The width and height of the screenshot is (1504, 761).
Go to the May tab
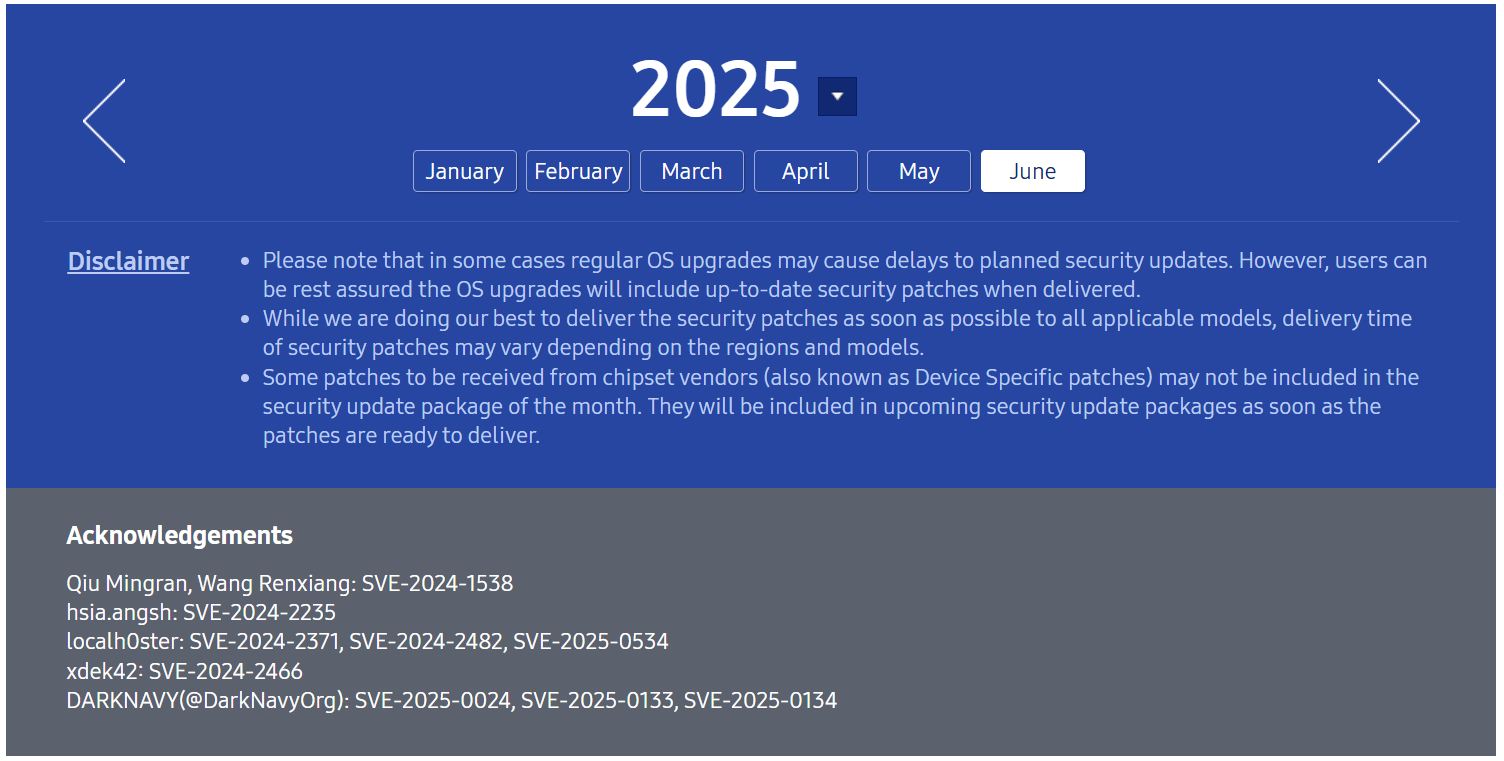tap(919, 171)
